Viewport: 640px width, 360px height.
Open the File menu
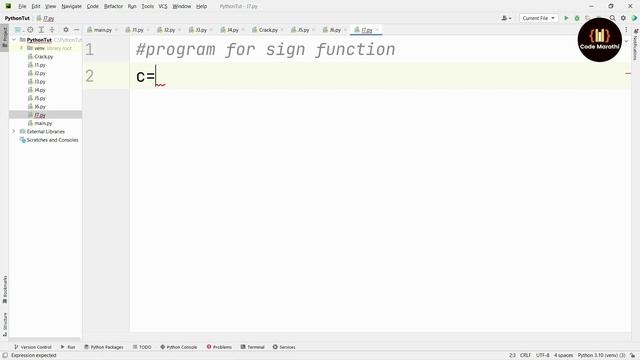22,6
